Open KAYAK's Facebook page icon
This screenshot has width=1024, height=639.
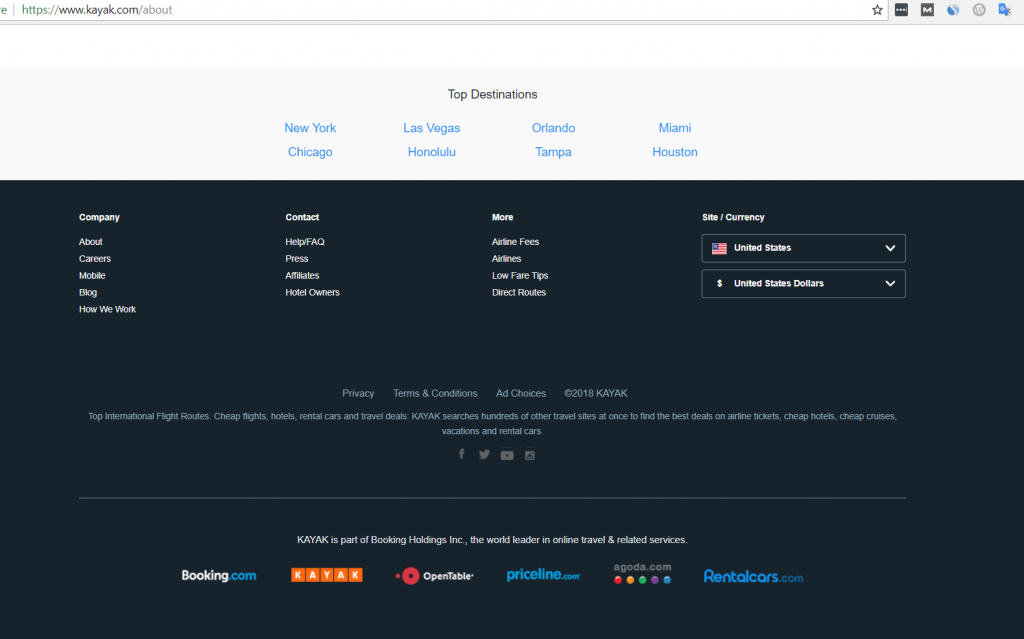click(x=461, y=454)
